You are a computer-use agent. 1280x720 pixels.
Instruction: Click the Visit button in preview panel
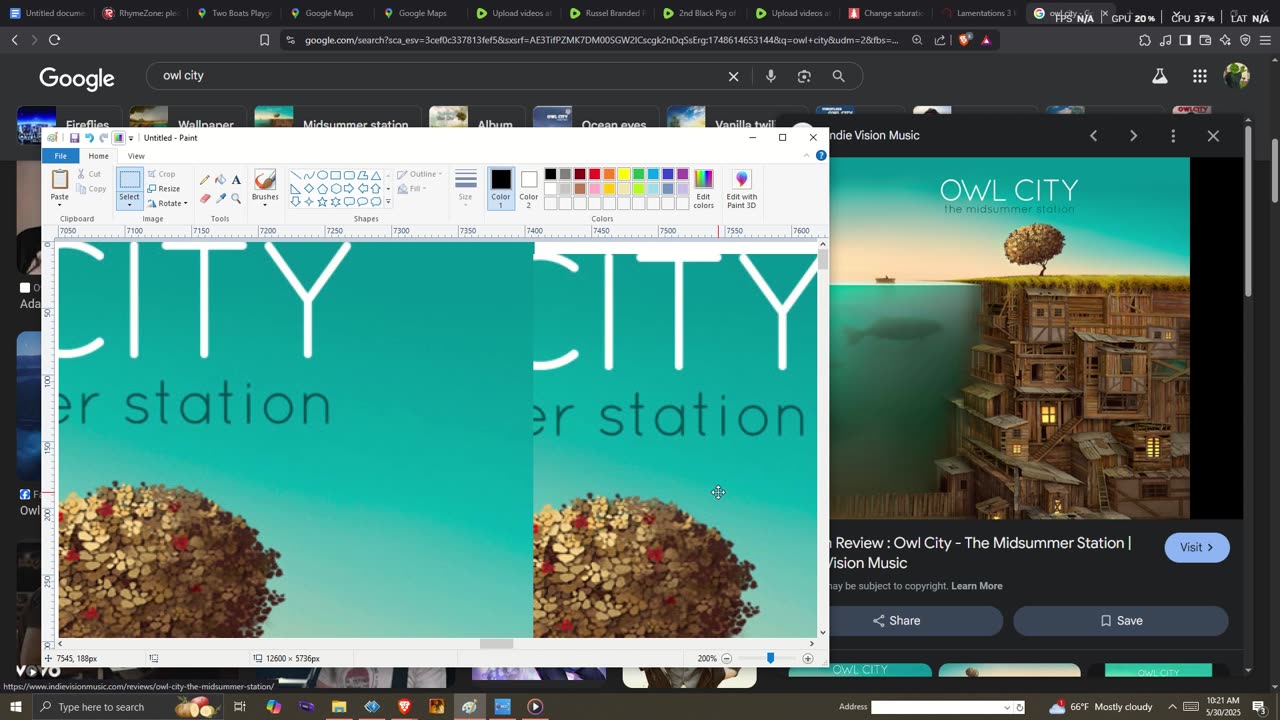[x=1197, y=547]
